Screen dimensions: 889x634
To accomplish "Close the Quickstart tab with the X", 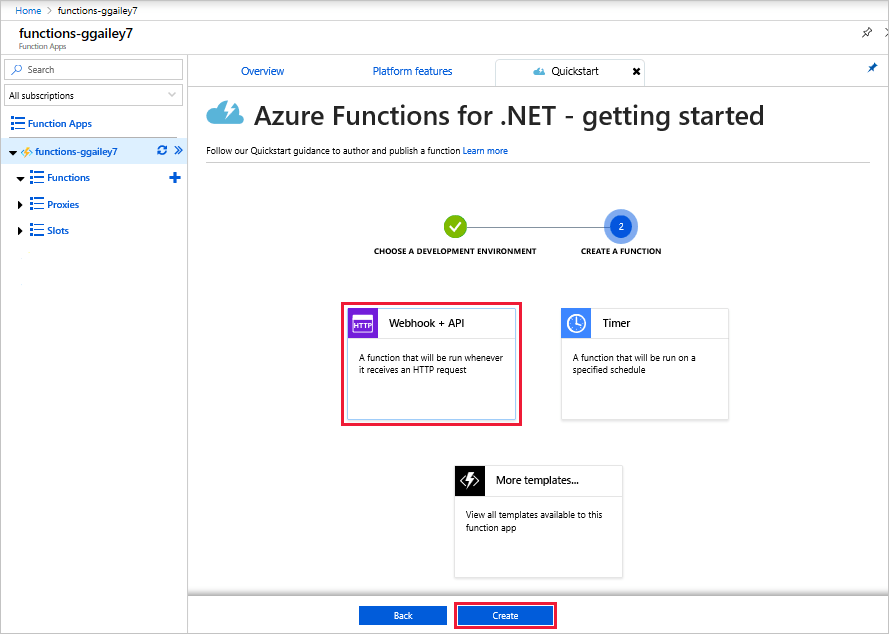I will point(636,71).
